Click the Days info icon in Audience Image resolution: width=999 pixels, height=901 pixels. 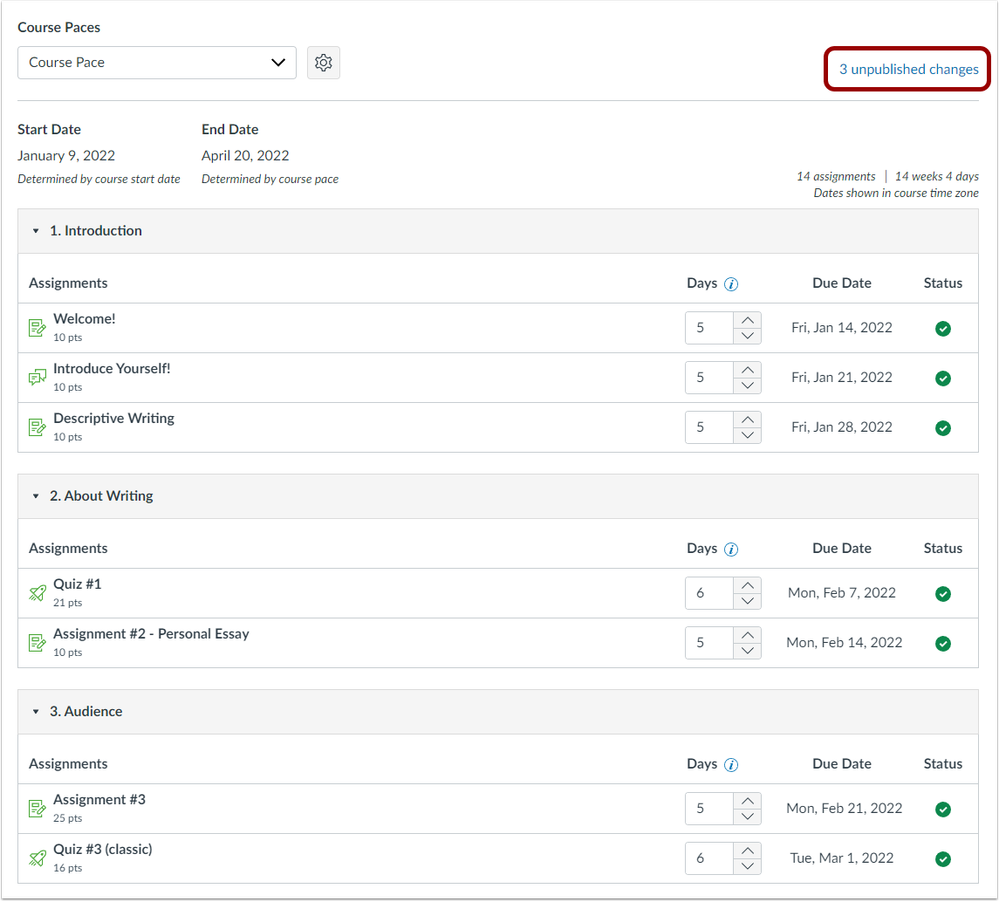pyautogui.click(x=731, y=765)
